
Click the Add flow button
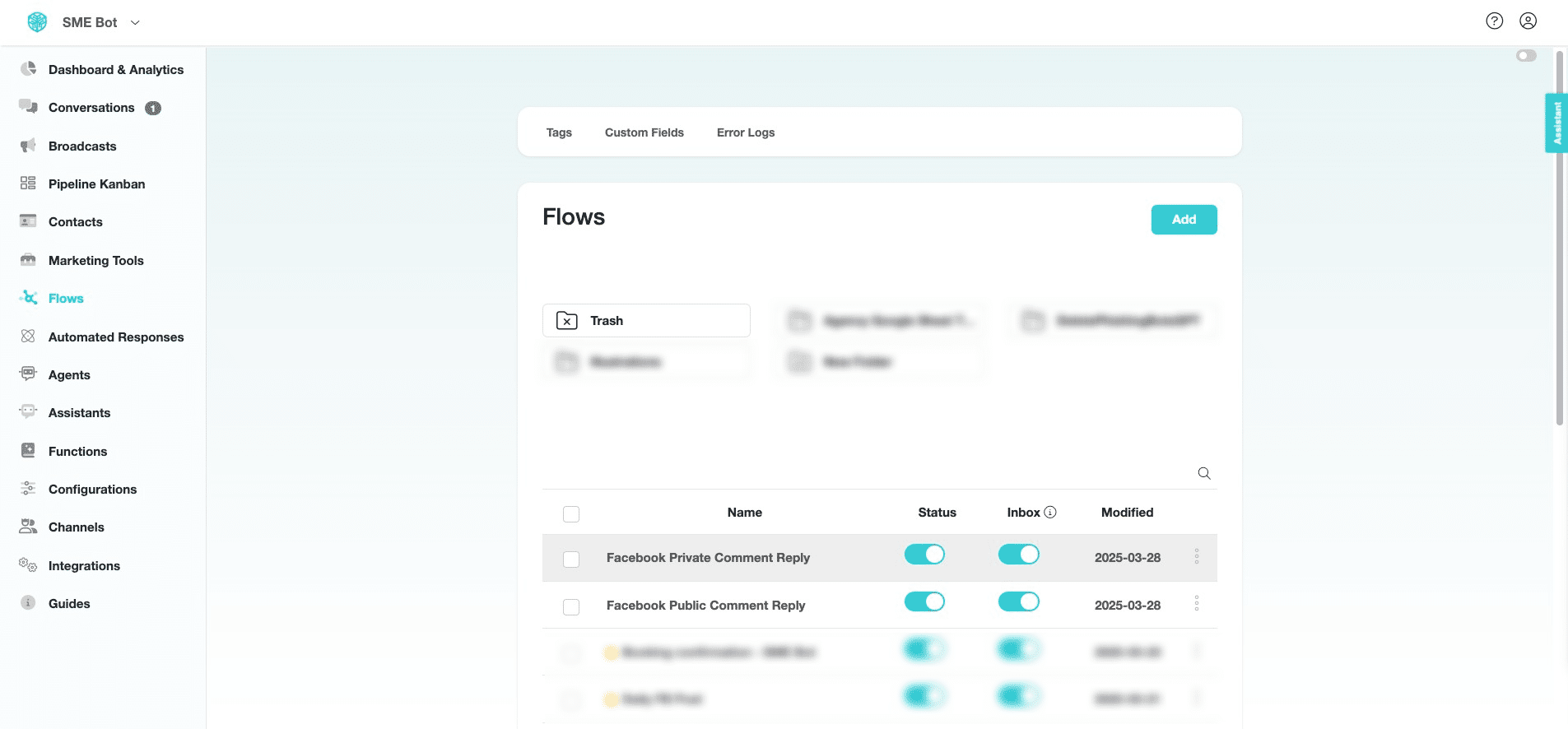point(1184,220)
